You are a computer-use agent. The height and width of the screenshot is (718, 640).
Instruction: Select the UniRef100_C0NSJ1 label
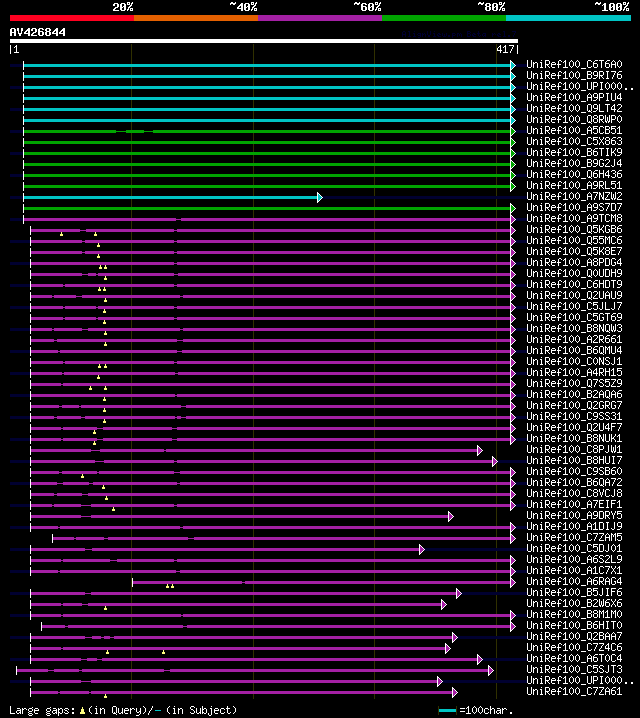coord(574,361)
